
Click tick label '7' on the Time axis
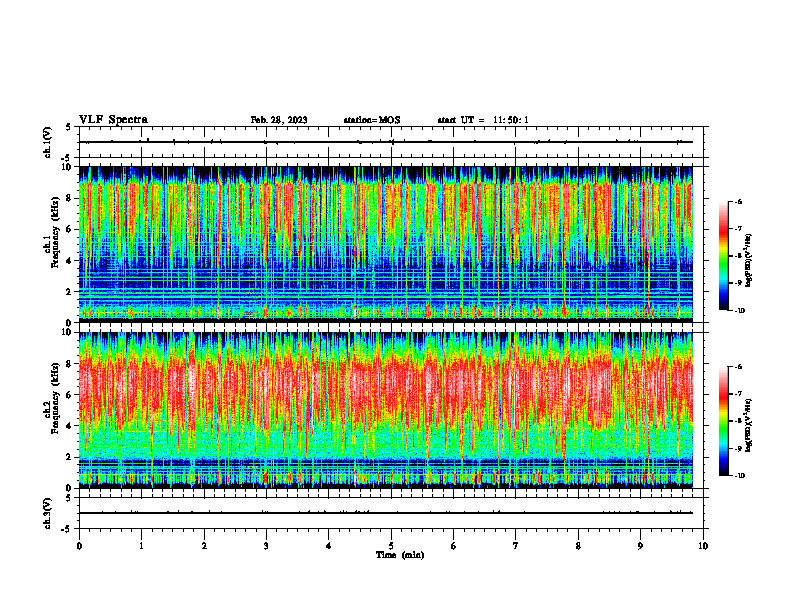tap(516, 546)
